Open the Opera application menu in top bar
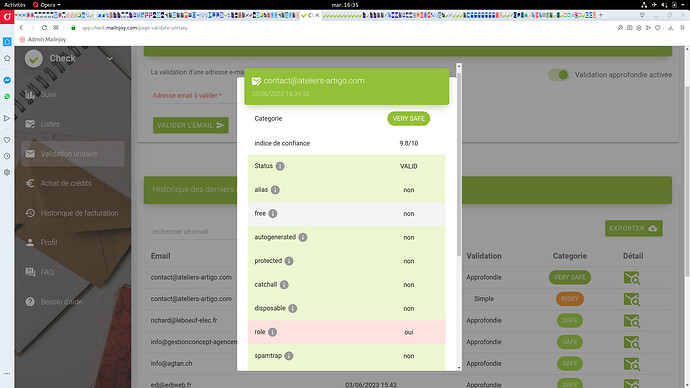 point(47,5)
